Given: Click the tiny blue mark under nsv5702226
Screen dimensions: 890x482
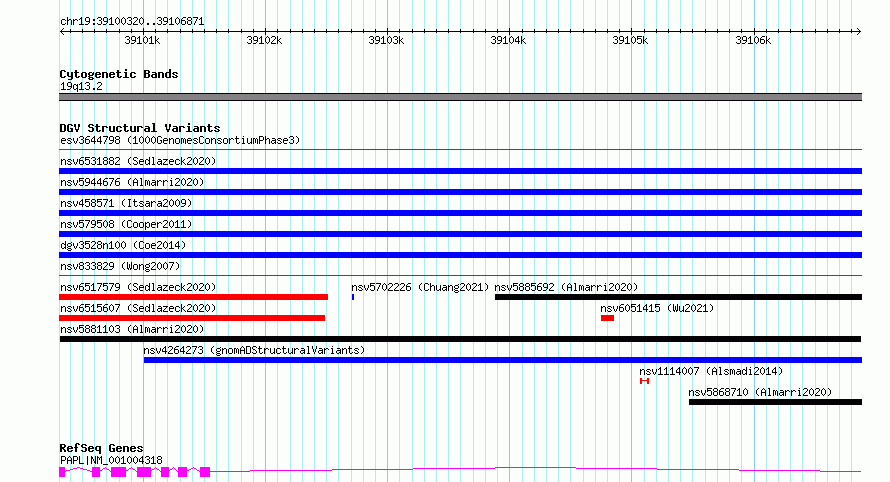Looking at the screenshot, I should [x=353, y=297].
